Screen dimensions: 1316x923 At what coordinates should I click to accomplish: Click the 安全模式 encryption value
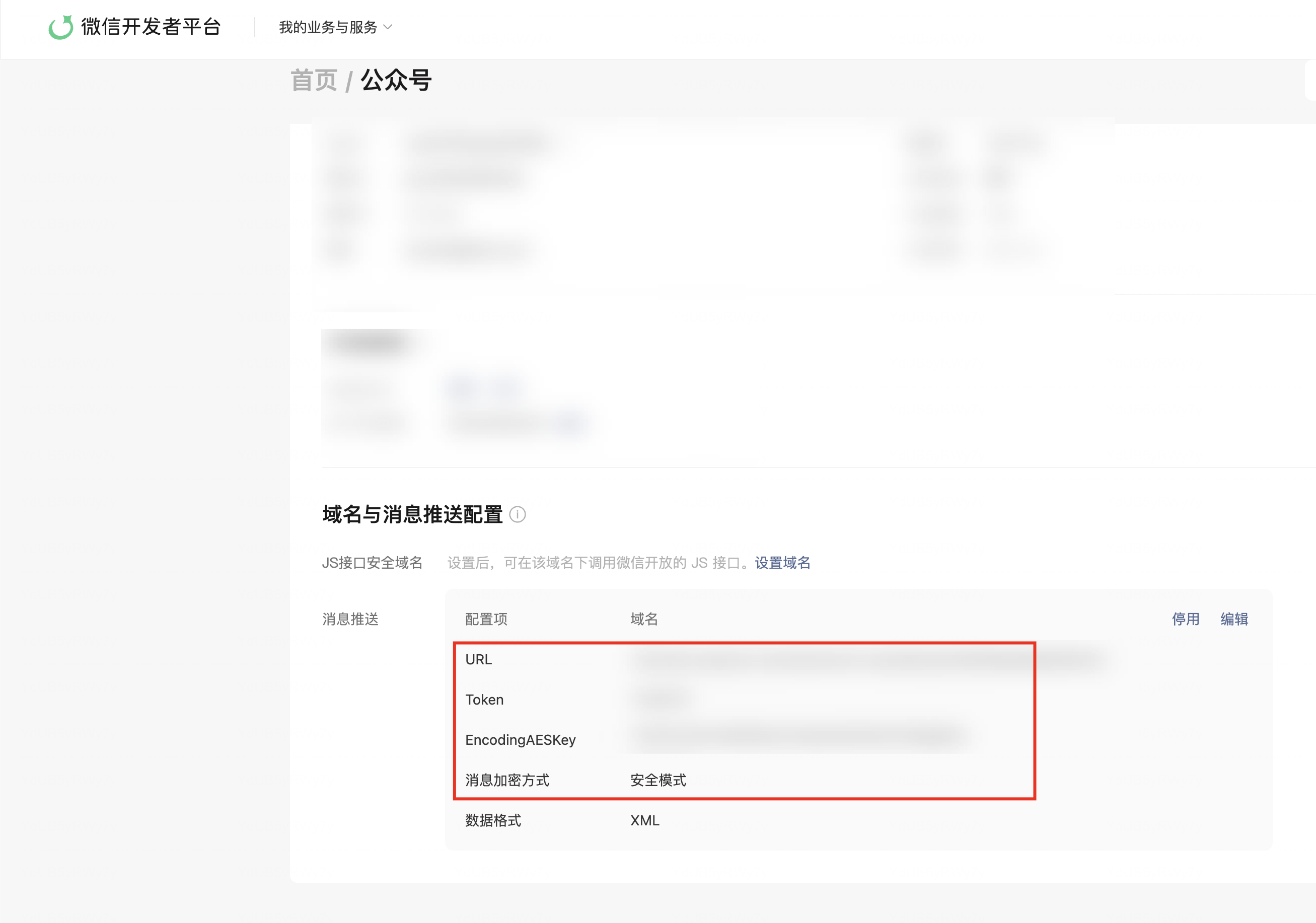click(658, 780)
